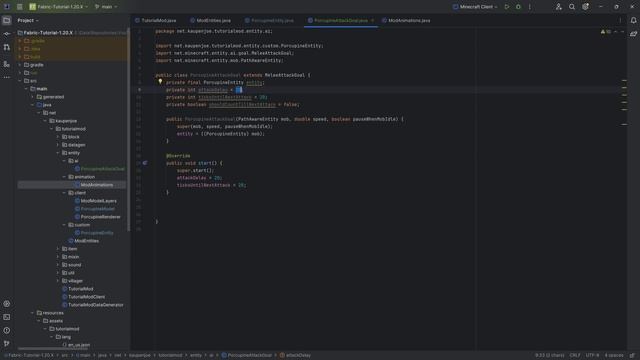Click the CRLF line separator indicator
Image resolution: width=640 pixels, height=360 pixels.
click(575, 356)
